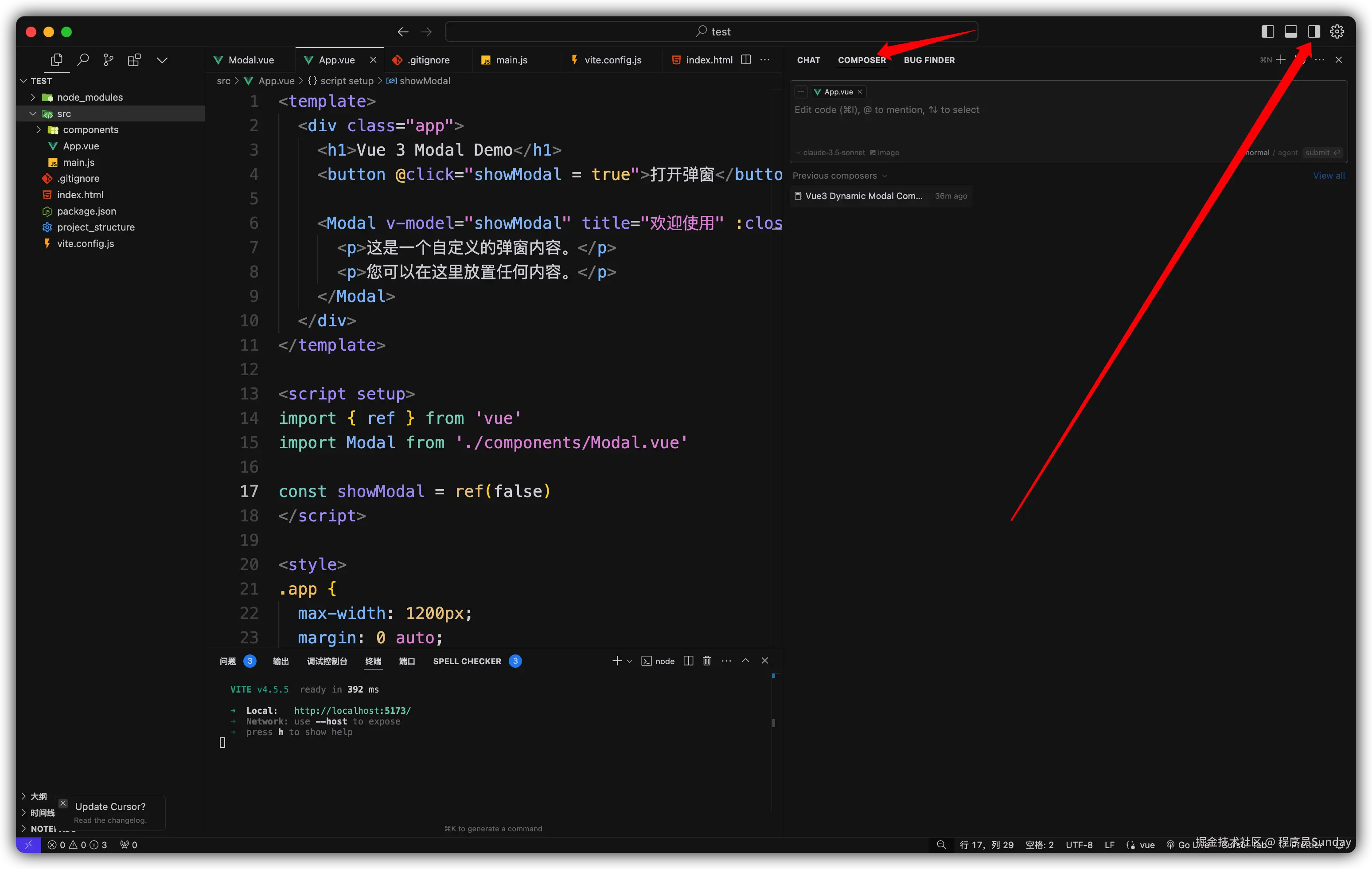Switch to the BUG FINDER tab

pos(929,60)
